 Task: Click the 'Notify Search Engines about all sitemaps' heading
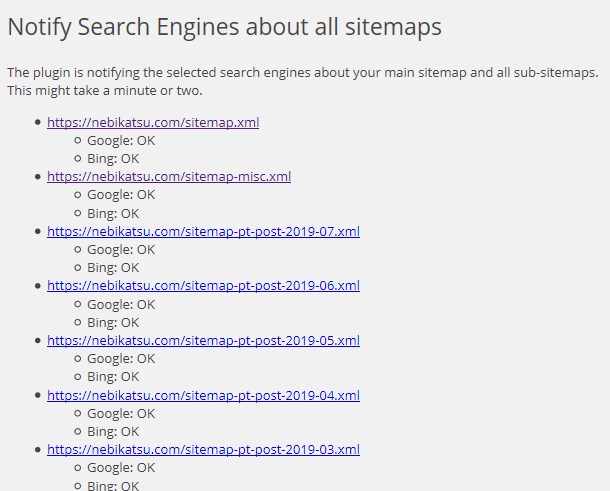click(224, 27)
